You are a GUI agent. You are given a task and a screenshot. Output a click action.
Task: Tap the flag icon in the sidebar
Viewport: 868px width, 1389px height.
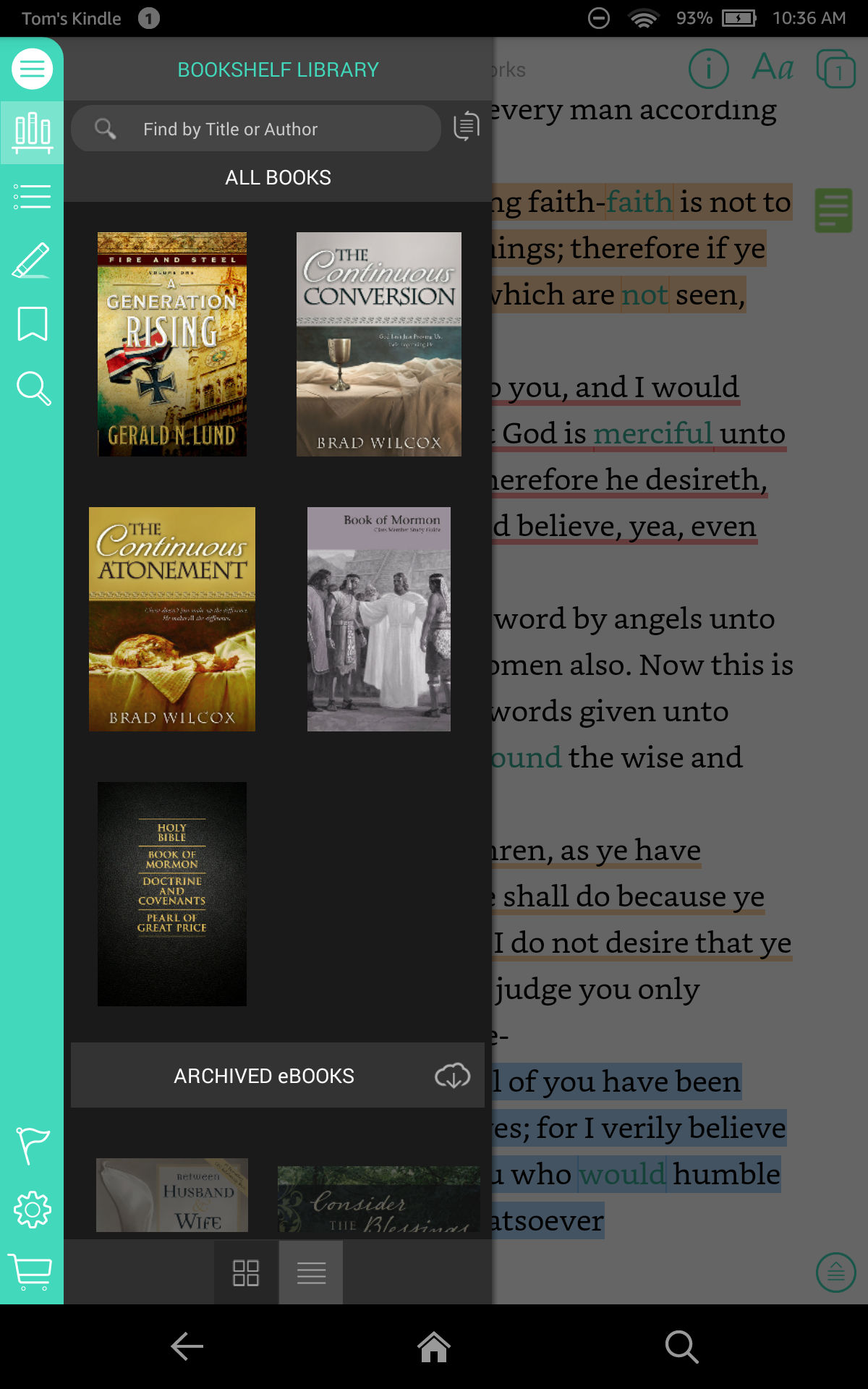(x=33, y=1146)
